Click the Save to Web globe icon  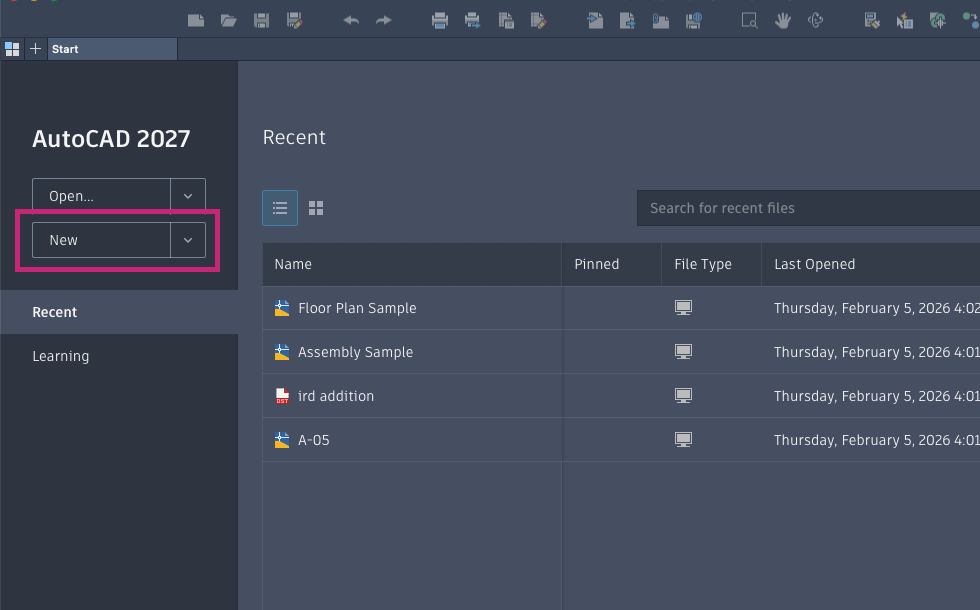[x=694, y=21]
